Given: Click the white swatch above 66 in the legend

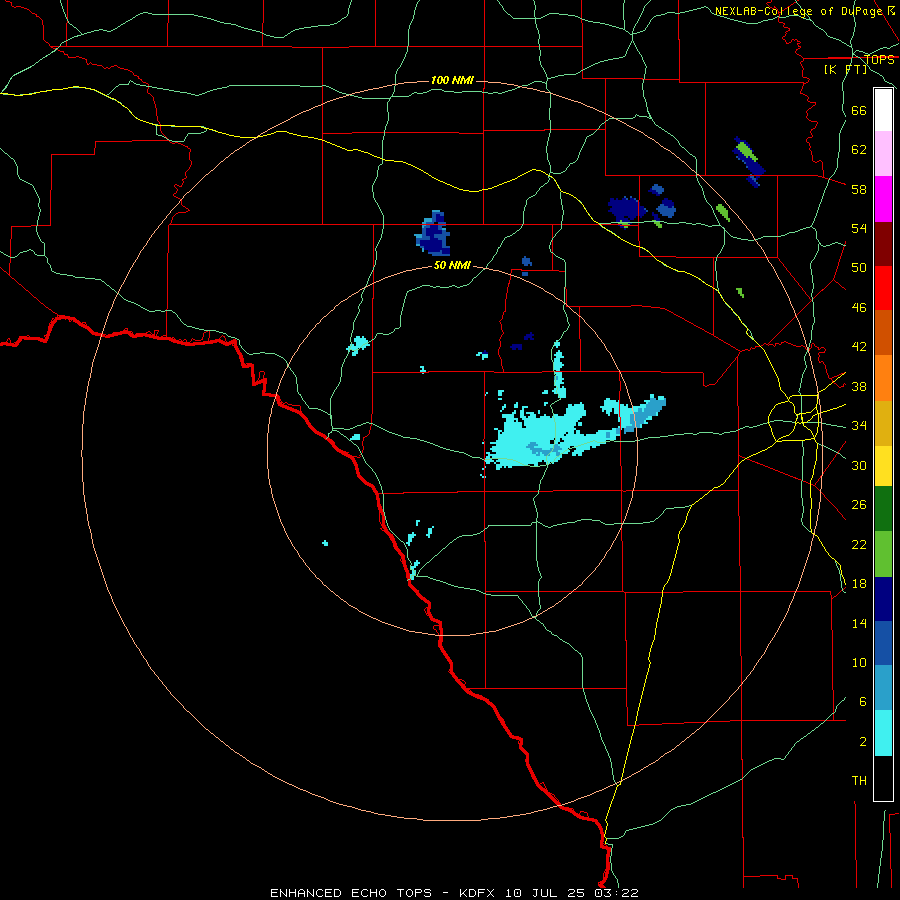Looking at the screenshot, I should (883, 110).
